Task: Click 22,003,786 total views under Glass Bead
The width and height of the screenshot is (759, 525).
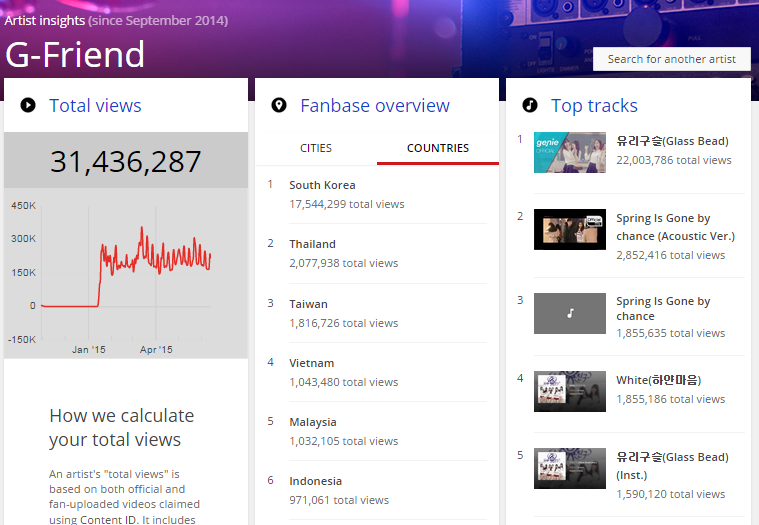Action: [674, 160]
